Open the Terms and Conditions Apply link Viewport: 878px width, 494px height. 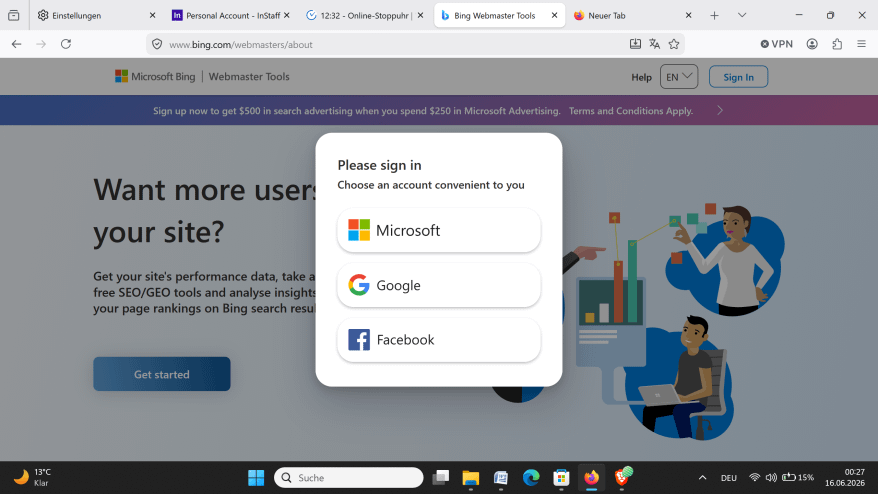point(631,111)
